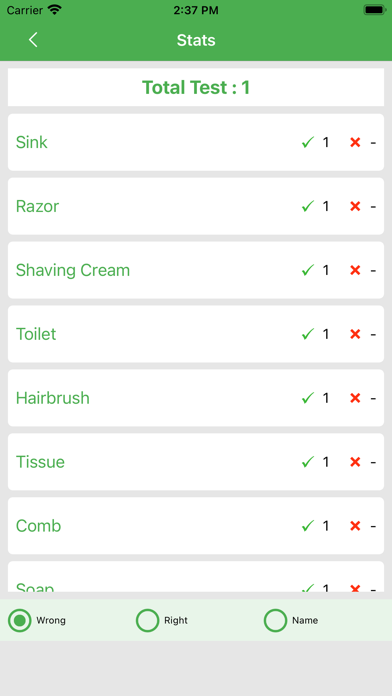Viewport: 392px width, 696px height.
Task: Tap the back arrow in header
Action: [33, 40]
